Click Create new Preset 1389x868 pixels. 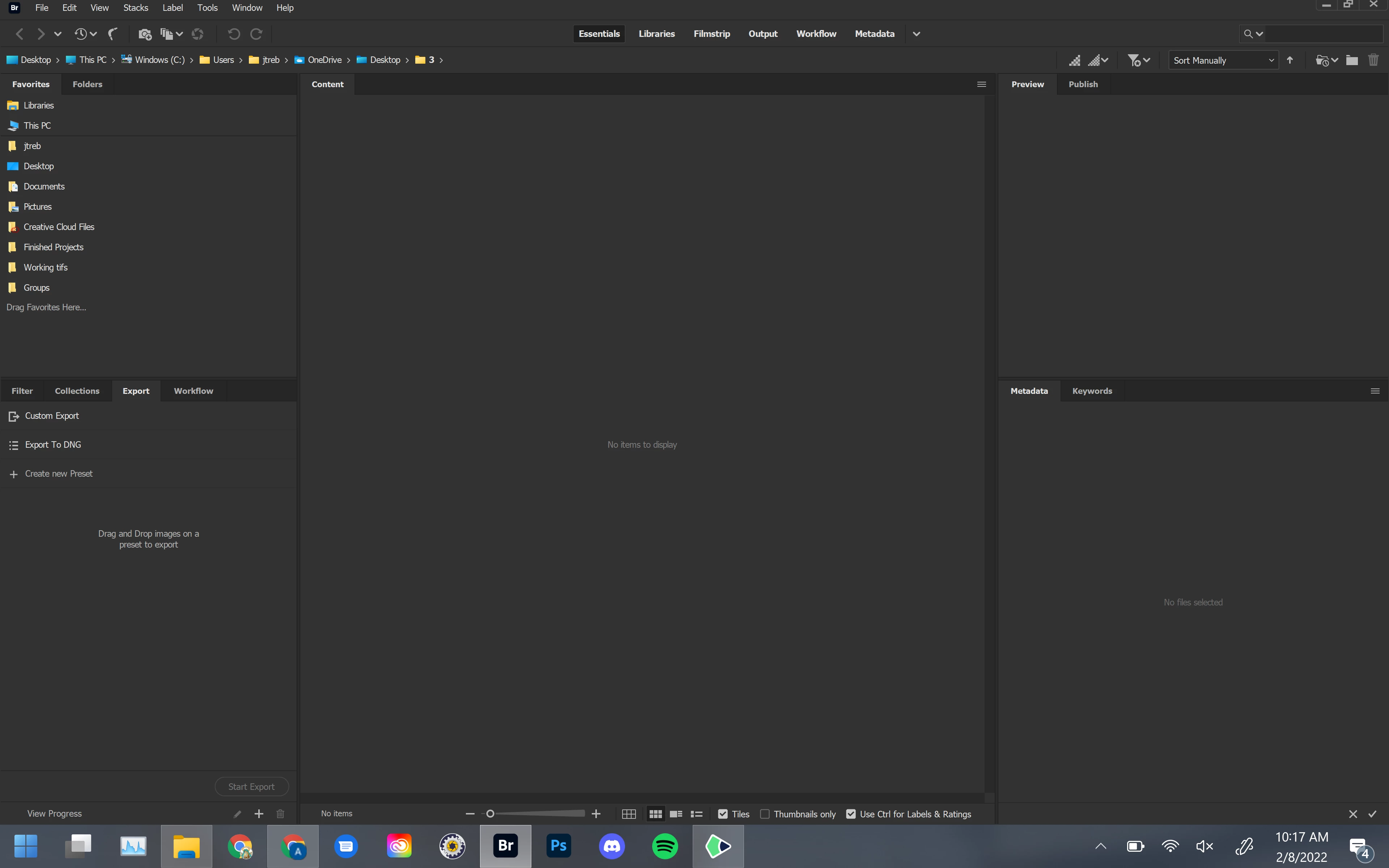click(59, 474)
